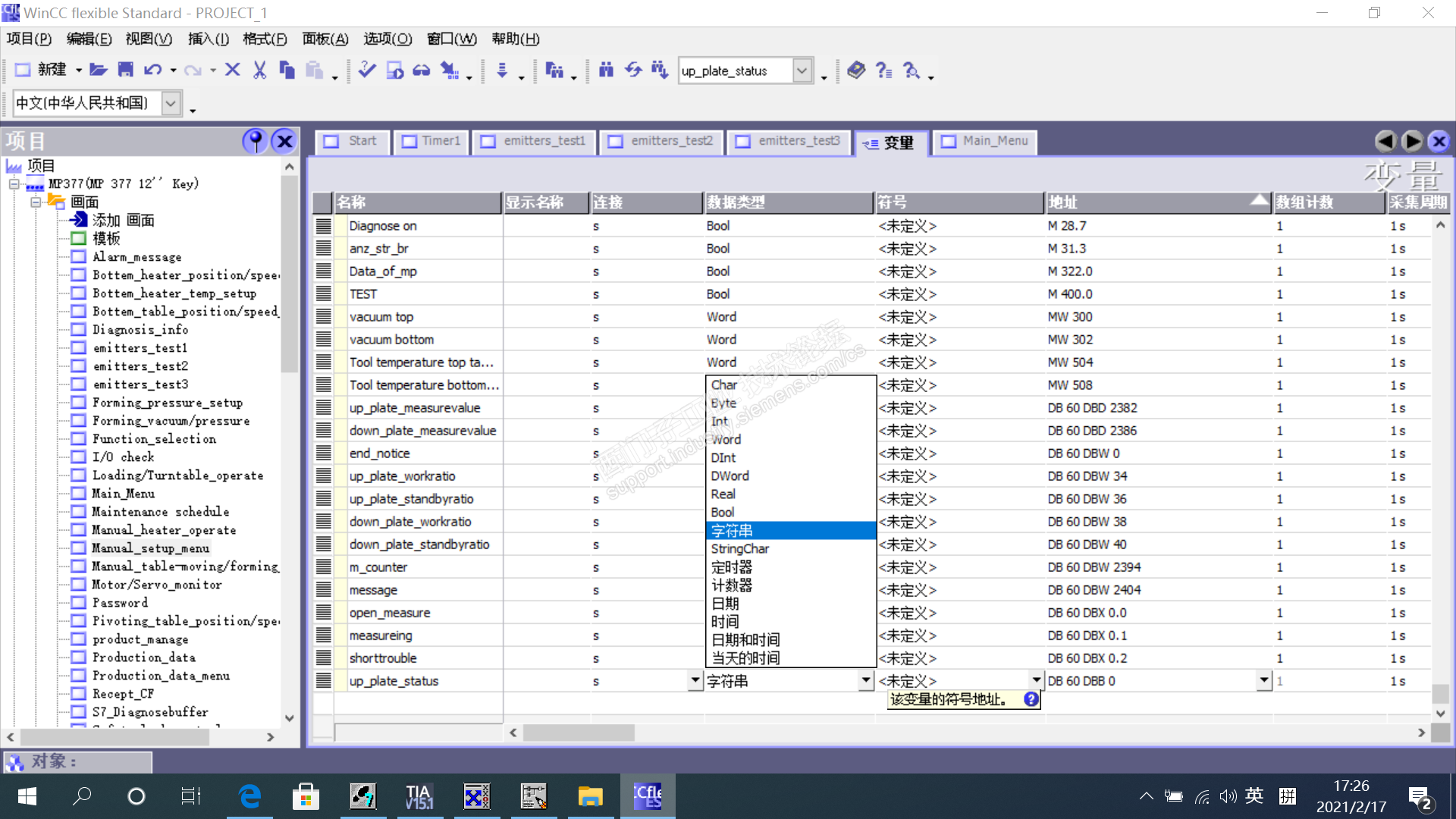The height and width of the screenshot is (819, 1456).
Task: Click the Open project folder icon
Action: click(x=99, y=71)
